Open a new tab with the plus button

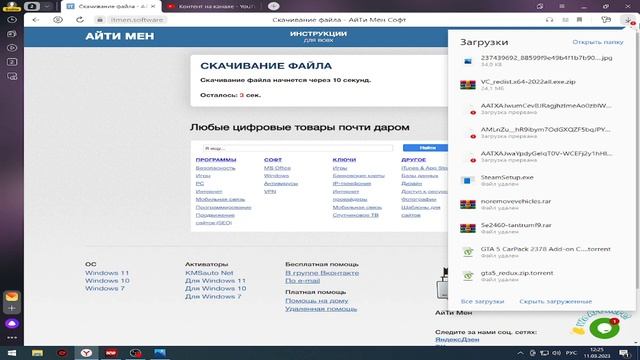(x=273, y=6)
